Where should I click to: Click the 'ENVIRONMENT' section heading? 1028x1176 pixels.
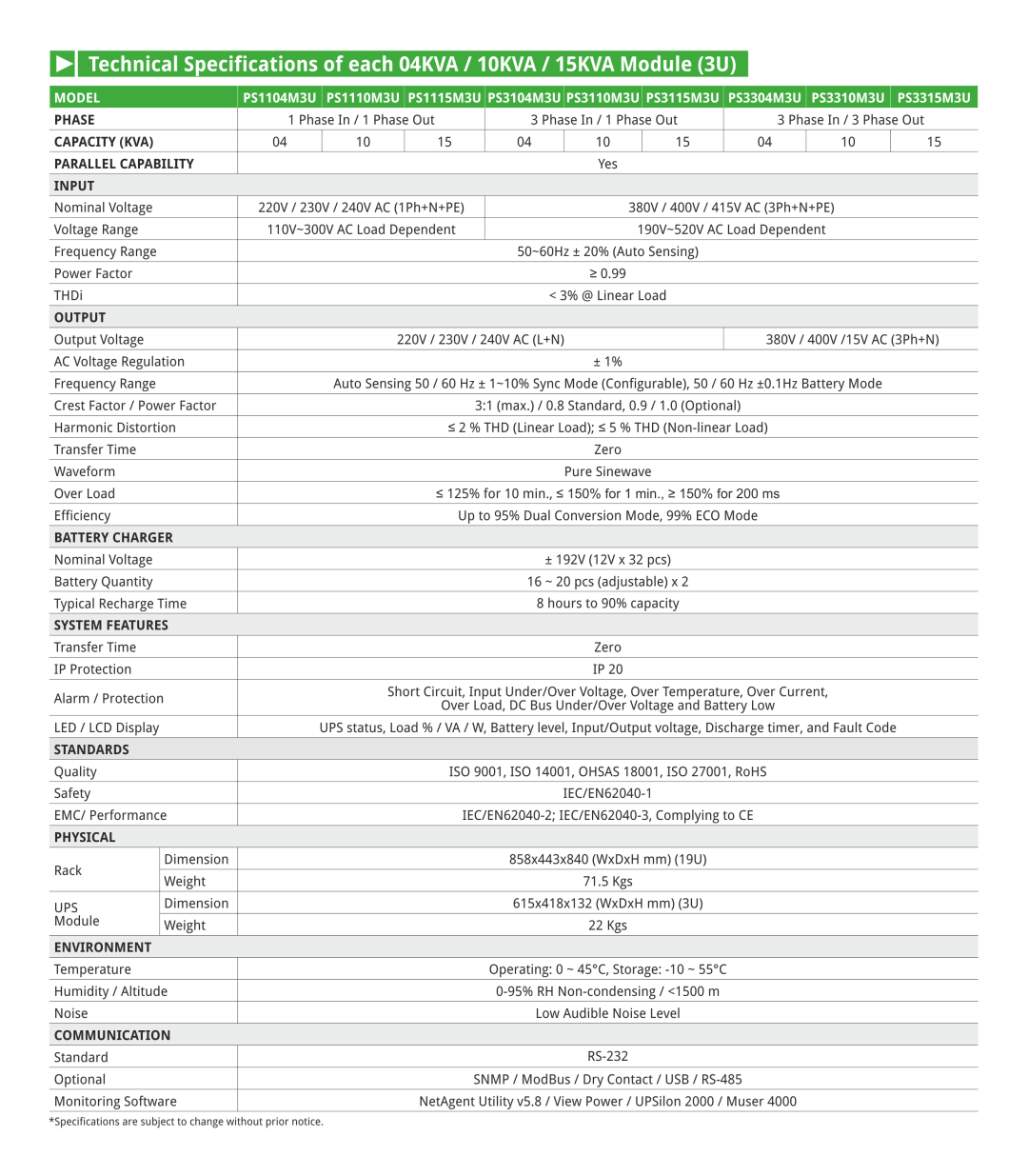point(103,947)
